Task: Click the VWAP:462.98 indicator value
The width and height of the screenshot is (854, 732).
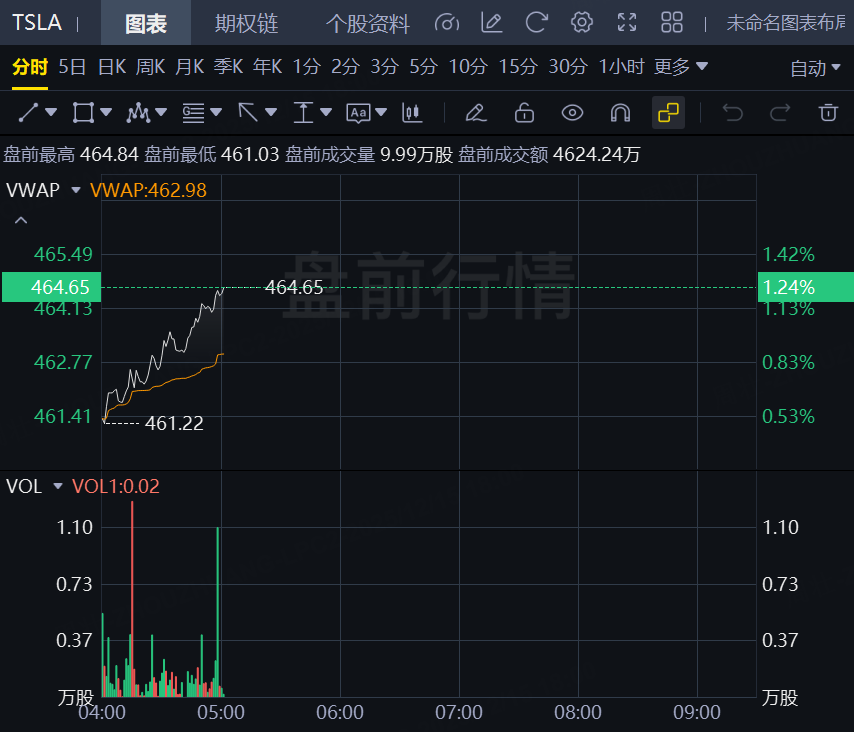Action: click(x=148, y=190)
